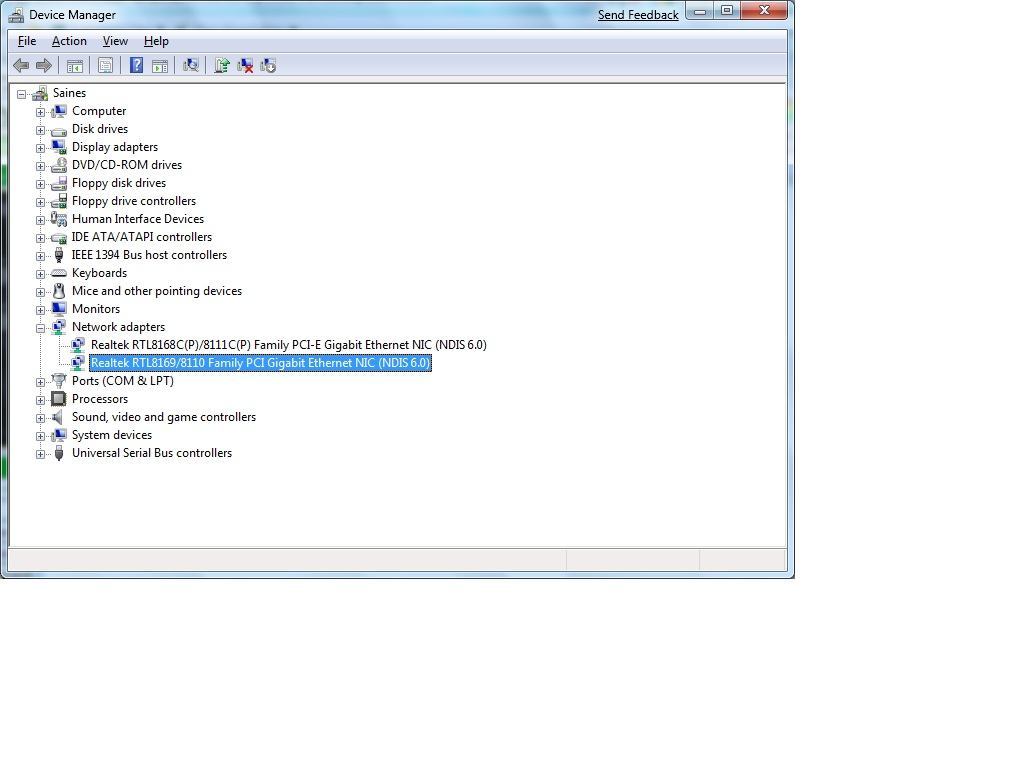Viewport: 1024px width, 768px height.
Task: Click the Keyboards category icon
Action: (x=59, y=273)
